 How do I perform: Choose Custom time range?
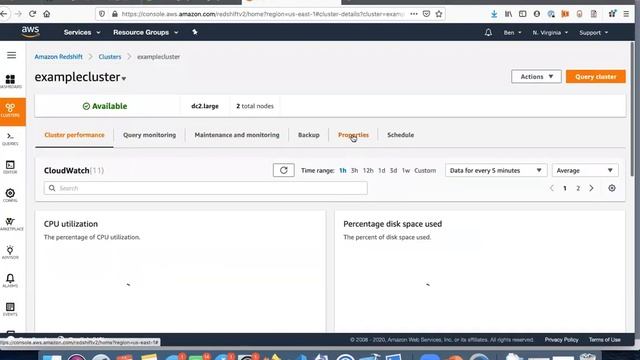tap(425, 171)
